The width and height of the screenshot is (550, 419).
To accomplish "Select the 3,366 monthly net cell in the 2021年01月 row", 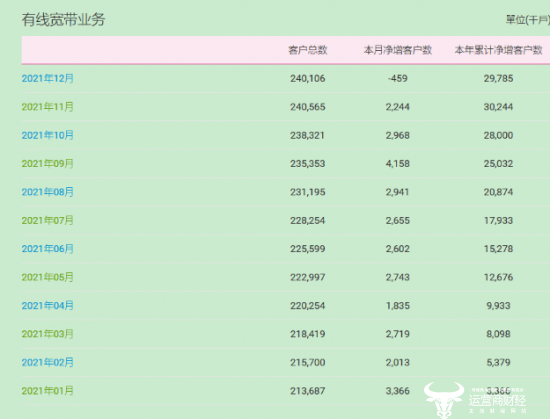I will 398,391.
